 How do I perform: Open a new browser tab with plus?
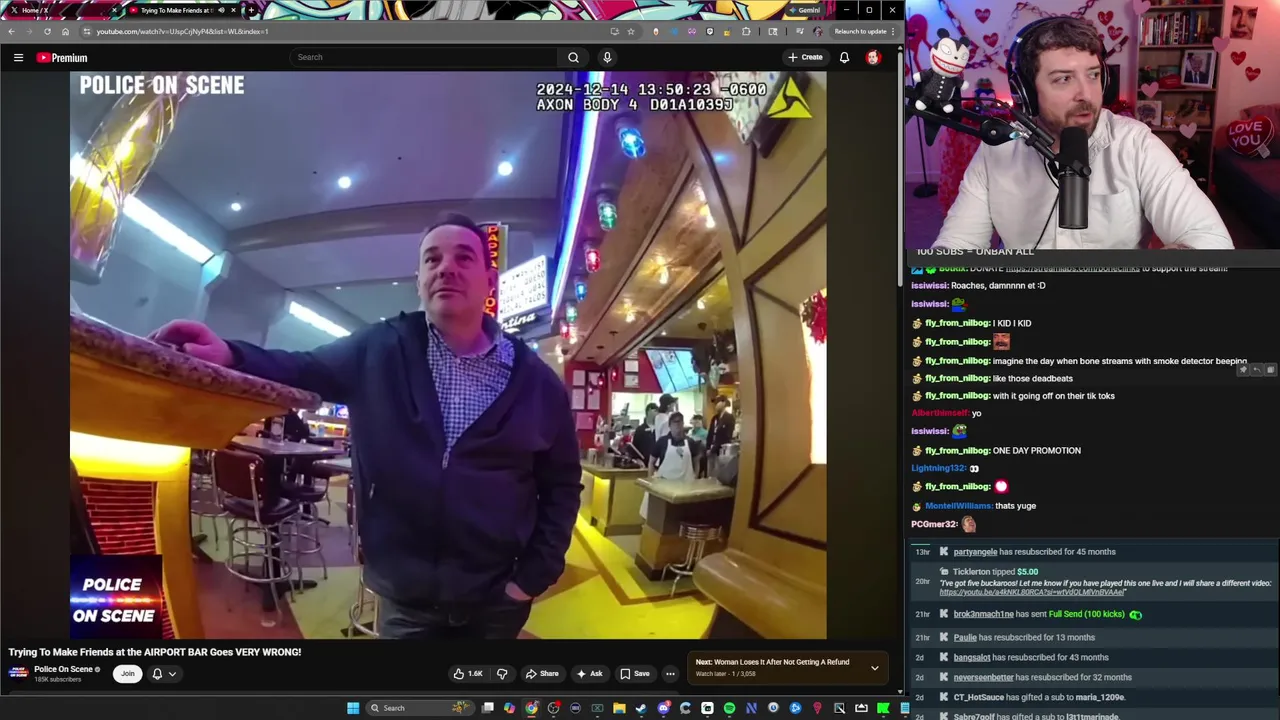tap(250, 10)
